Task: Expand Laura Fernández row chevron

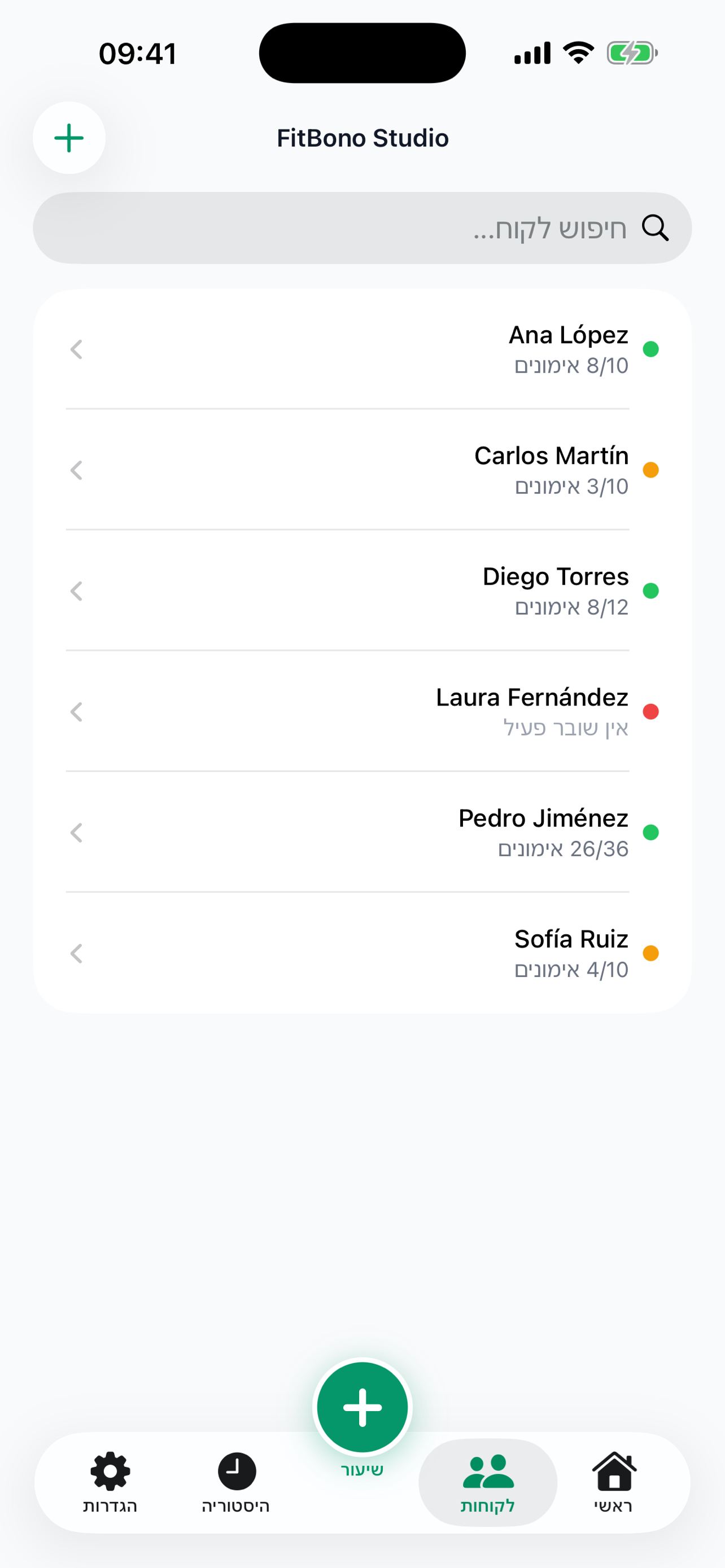Action: pos(77,712)
